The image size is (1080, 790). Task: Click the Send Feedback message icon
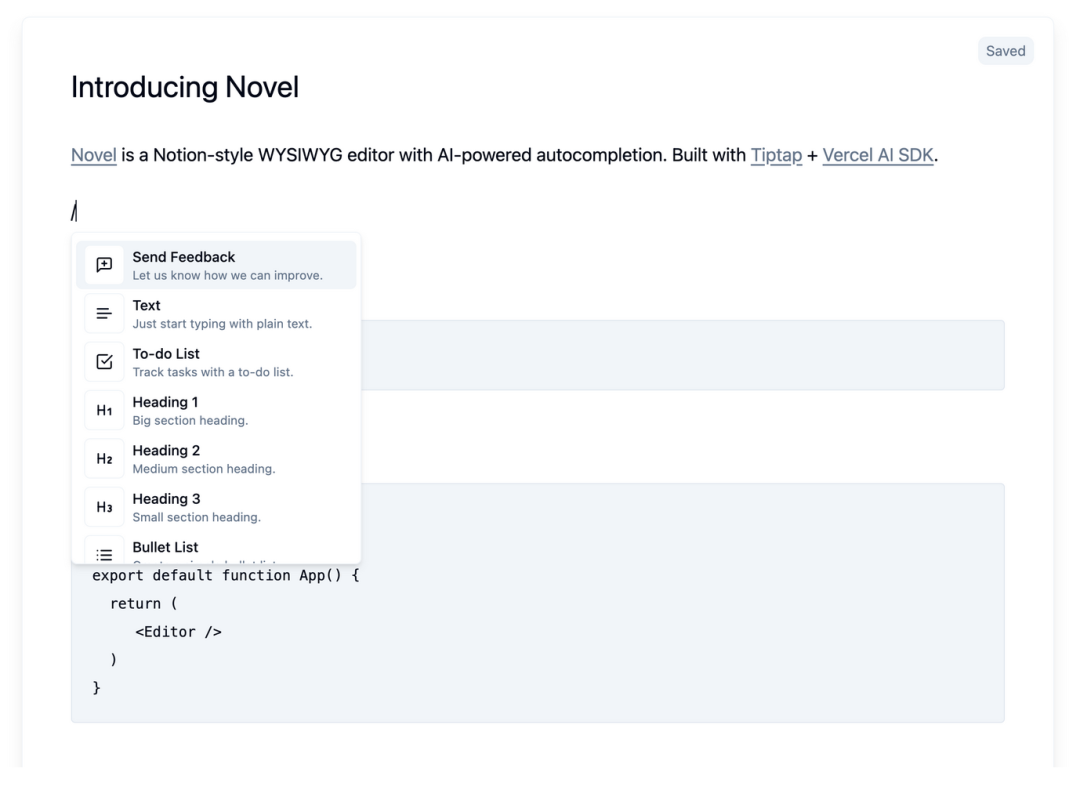(x=104, y=265)
